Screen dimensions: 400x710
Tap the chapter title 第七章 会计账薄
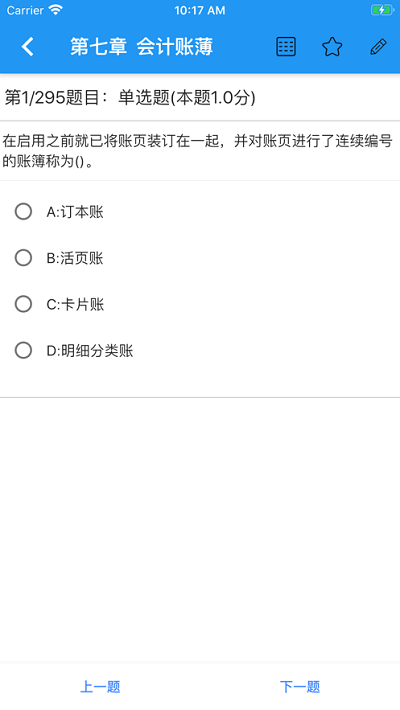[141, 47]
